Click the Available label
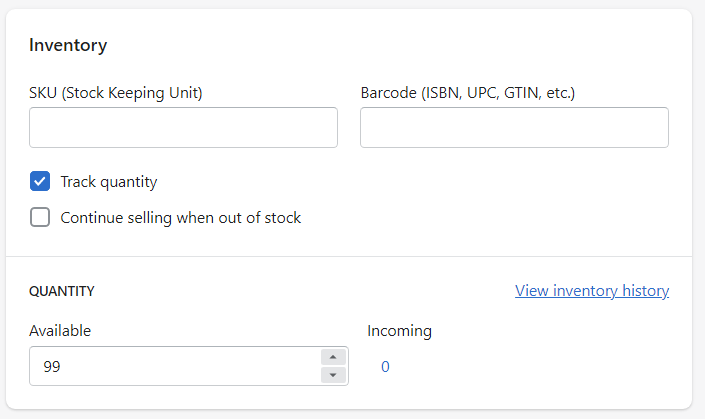 point(60,331)
